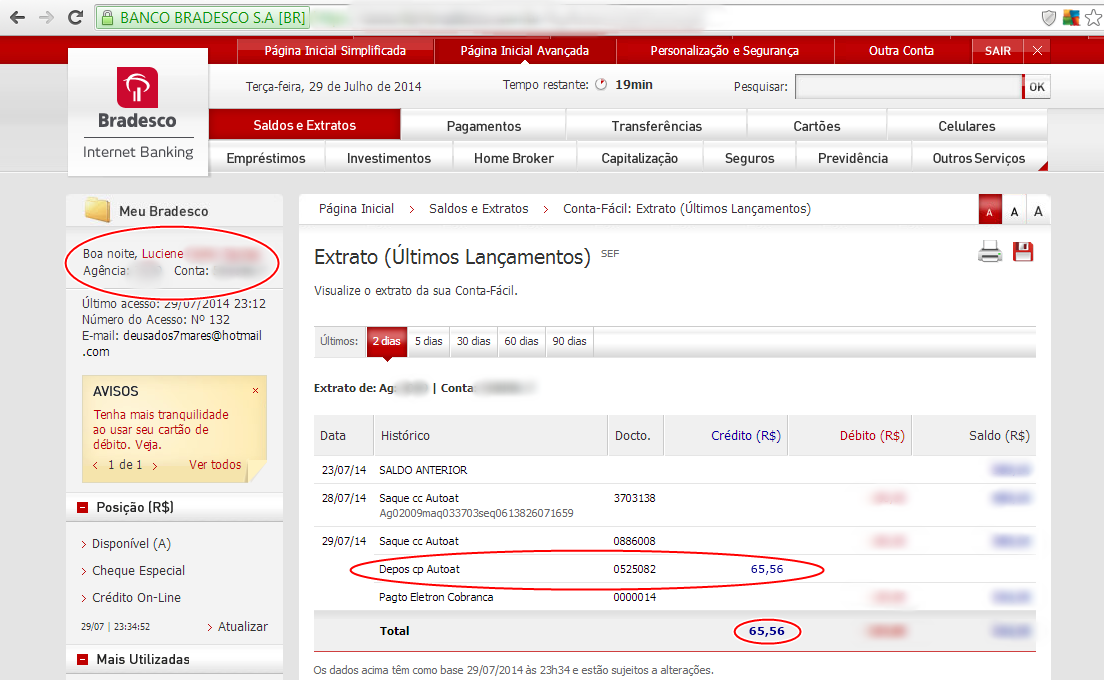Screen dimensions: 1104x680
Task: Click the Pagto Eletron Cobranca entry
Action: pos(436,597)
